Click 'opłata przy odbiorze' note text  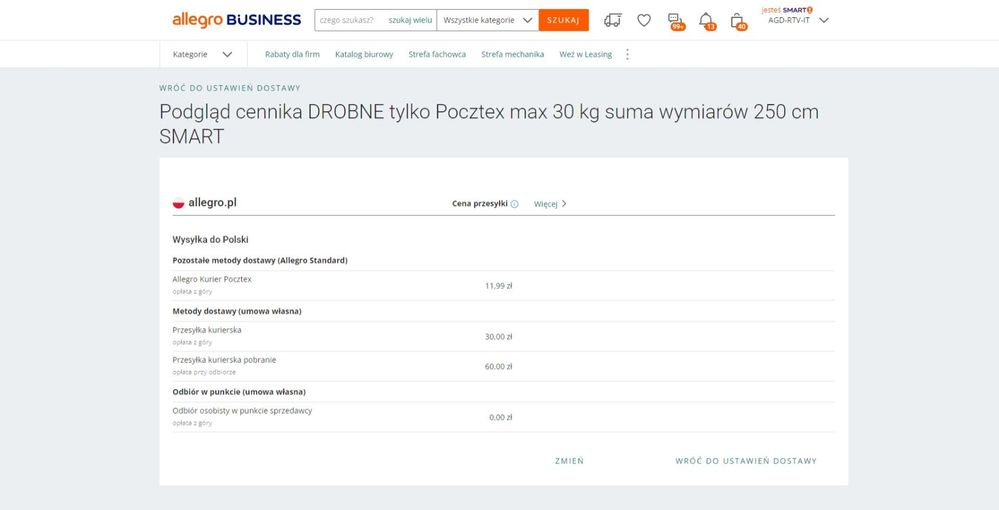coord(204,372)
